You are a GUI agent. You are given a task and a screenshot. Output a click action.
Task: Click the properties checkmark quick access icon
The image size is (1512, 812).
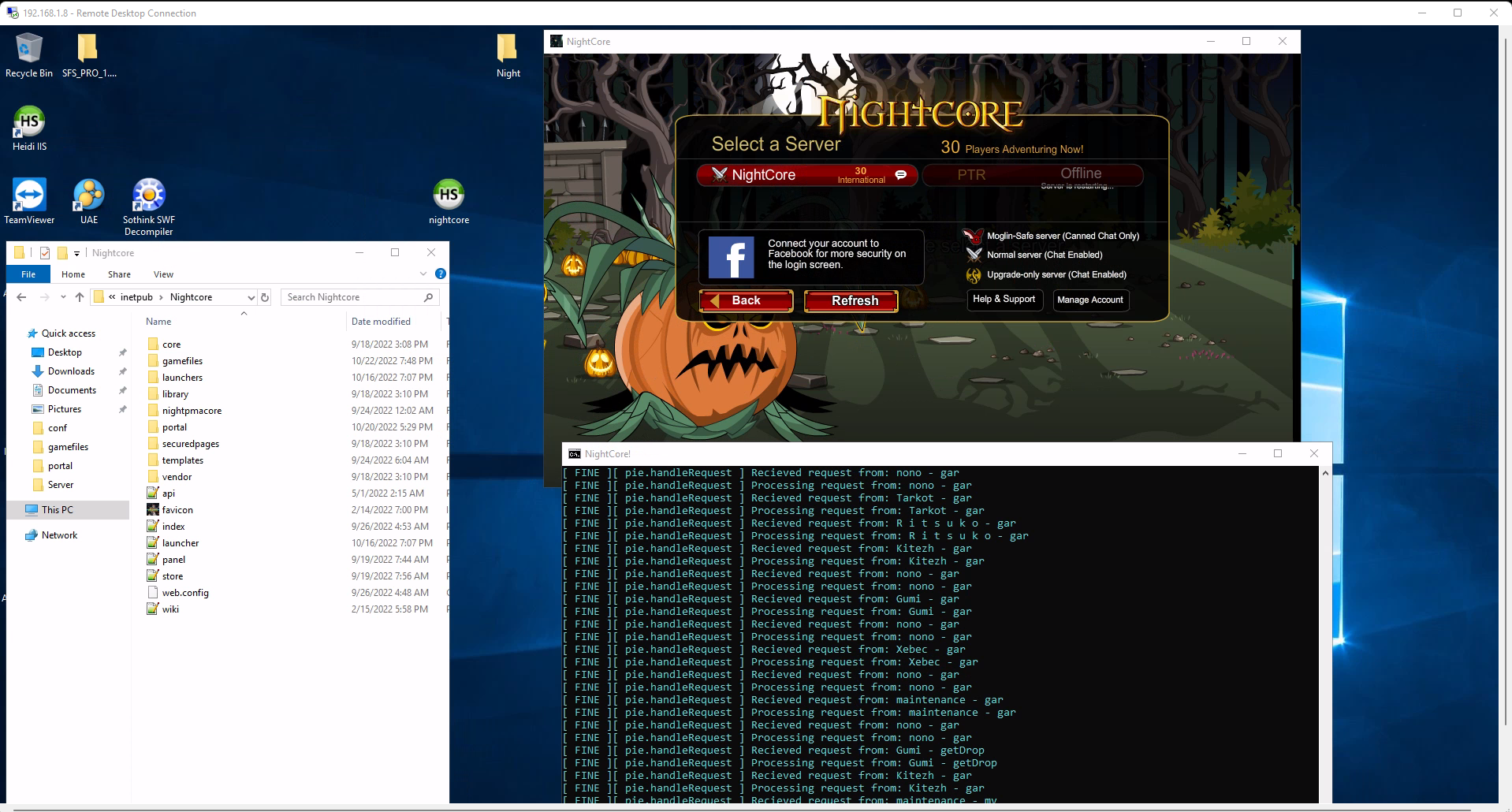(x=45, y=253)
